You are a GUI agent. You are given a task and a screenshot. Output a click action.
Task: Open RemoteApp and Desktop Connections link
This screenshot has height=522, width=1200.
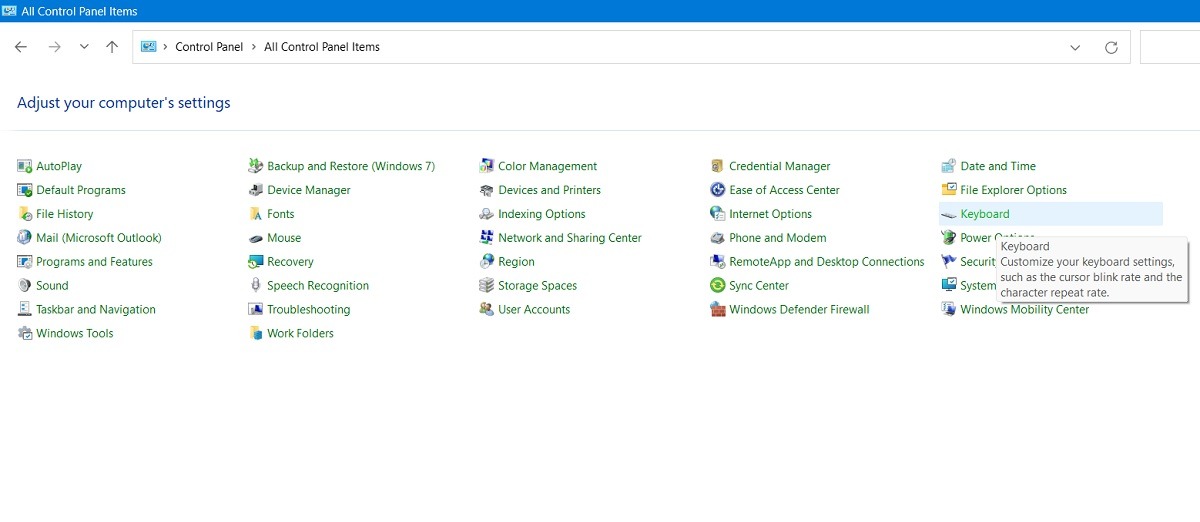pos(827,262)
